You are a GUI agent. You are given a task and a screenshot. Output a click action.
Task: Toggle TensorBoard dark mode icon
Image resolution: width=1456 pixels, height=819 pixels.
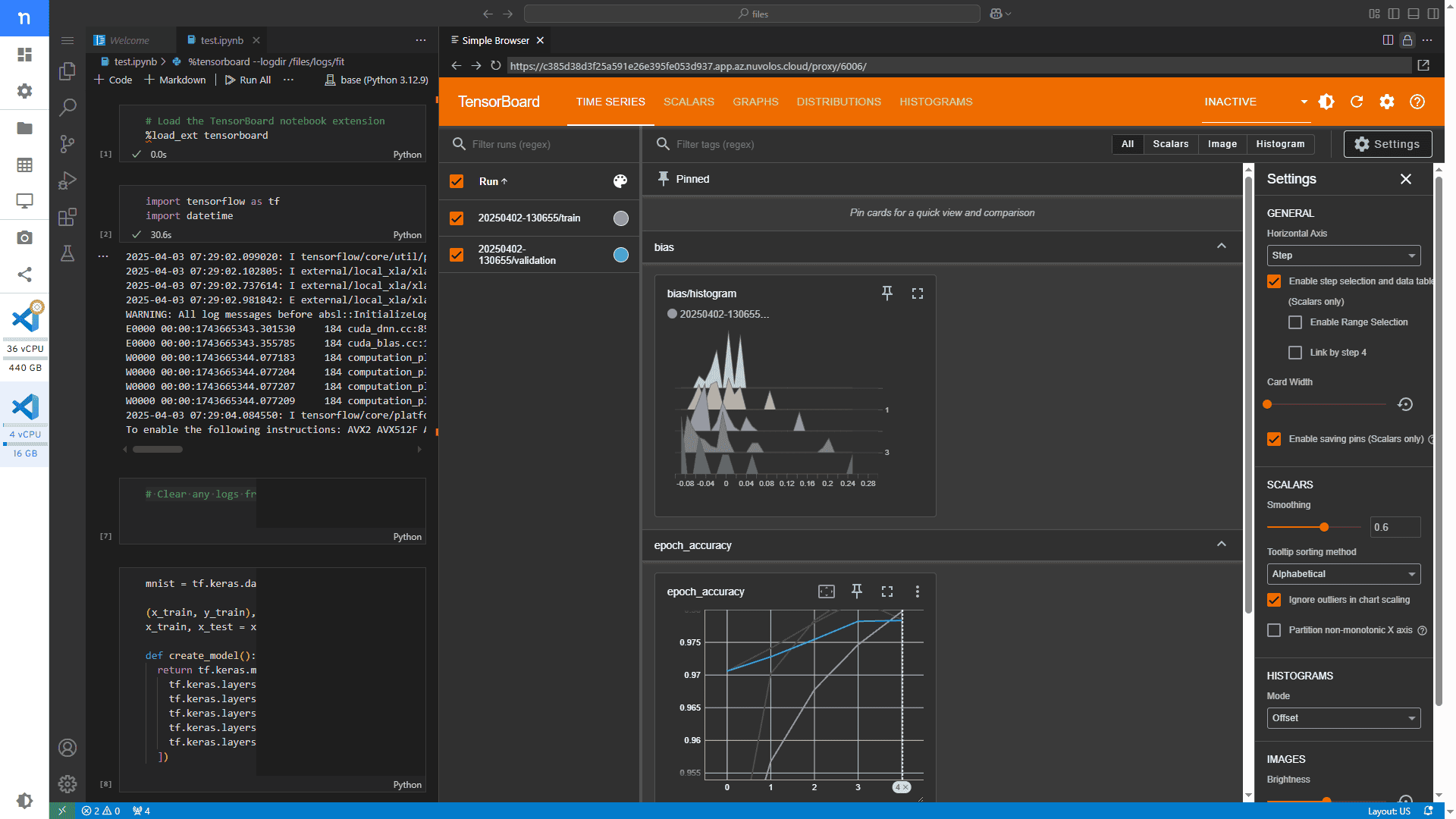click(x=1326, y=102)
